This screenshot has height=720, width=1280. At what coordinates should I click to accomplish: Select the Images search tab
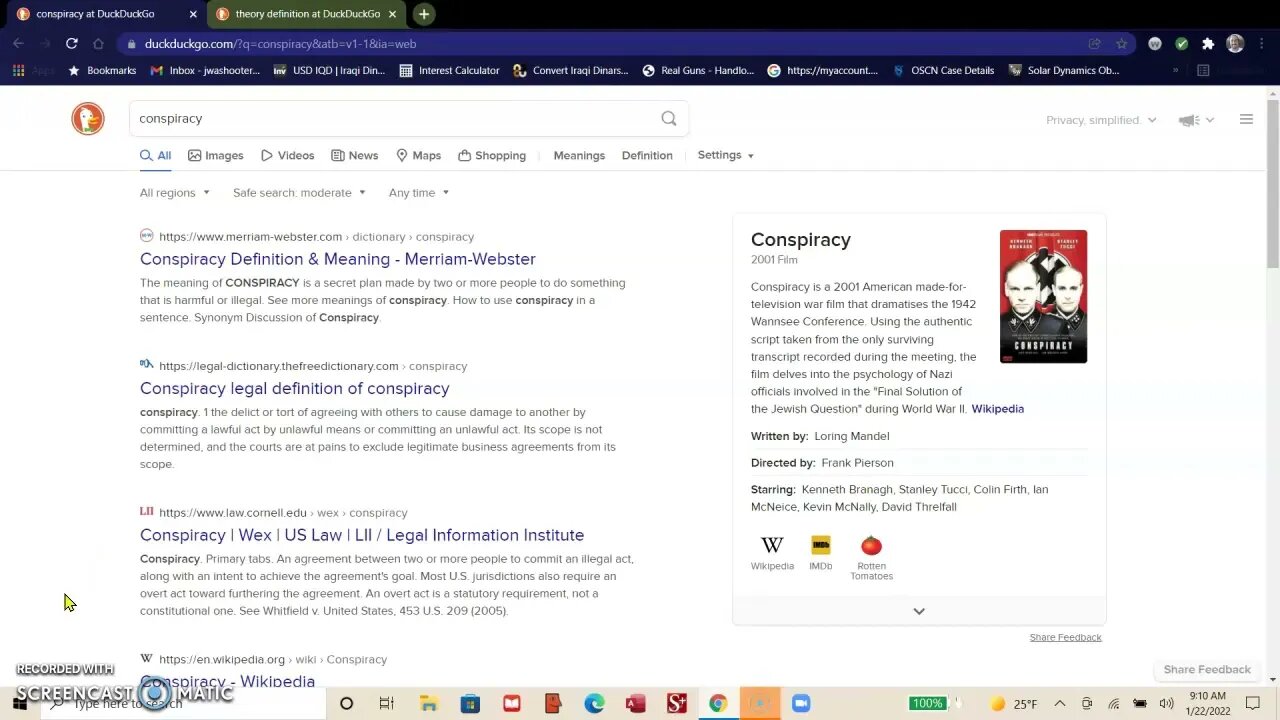point(216,156)
